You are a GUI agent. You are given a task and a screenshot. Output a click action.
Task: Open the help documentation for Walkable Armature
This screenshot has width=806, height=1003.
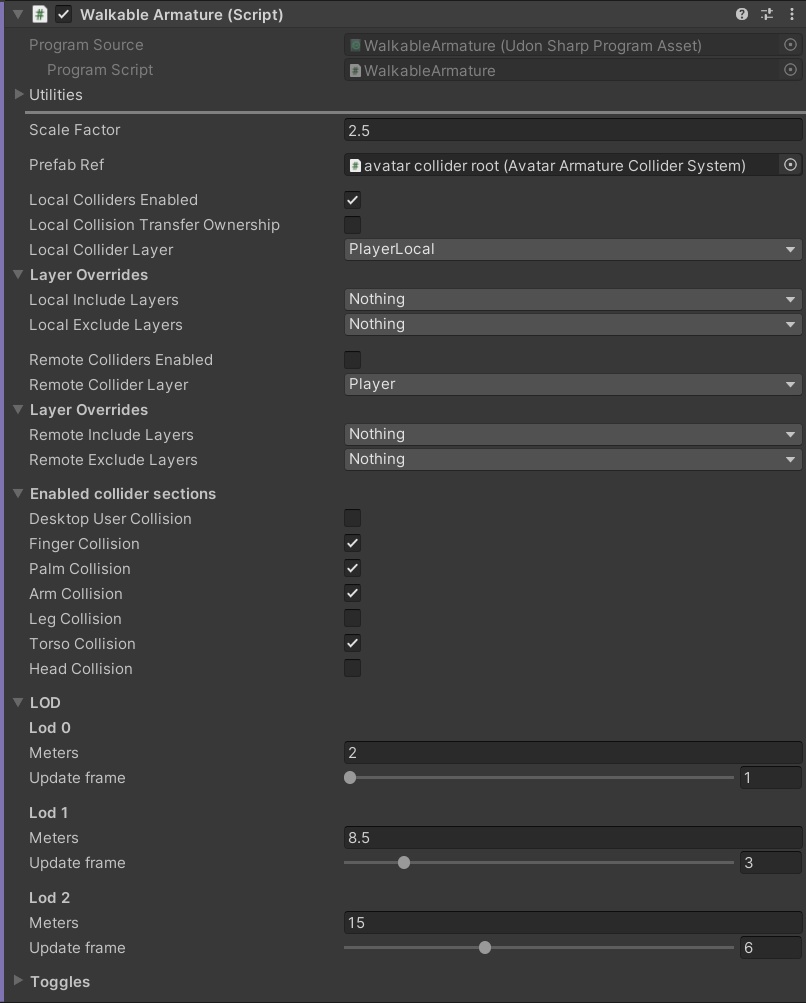pos(740,14)
